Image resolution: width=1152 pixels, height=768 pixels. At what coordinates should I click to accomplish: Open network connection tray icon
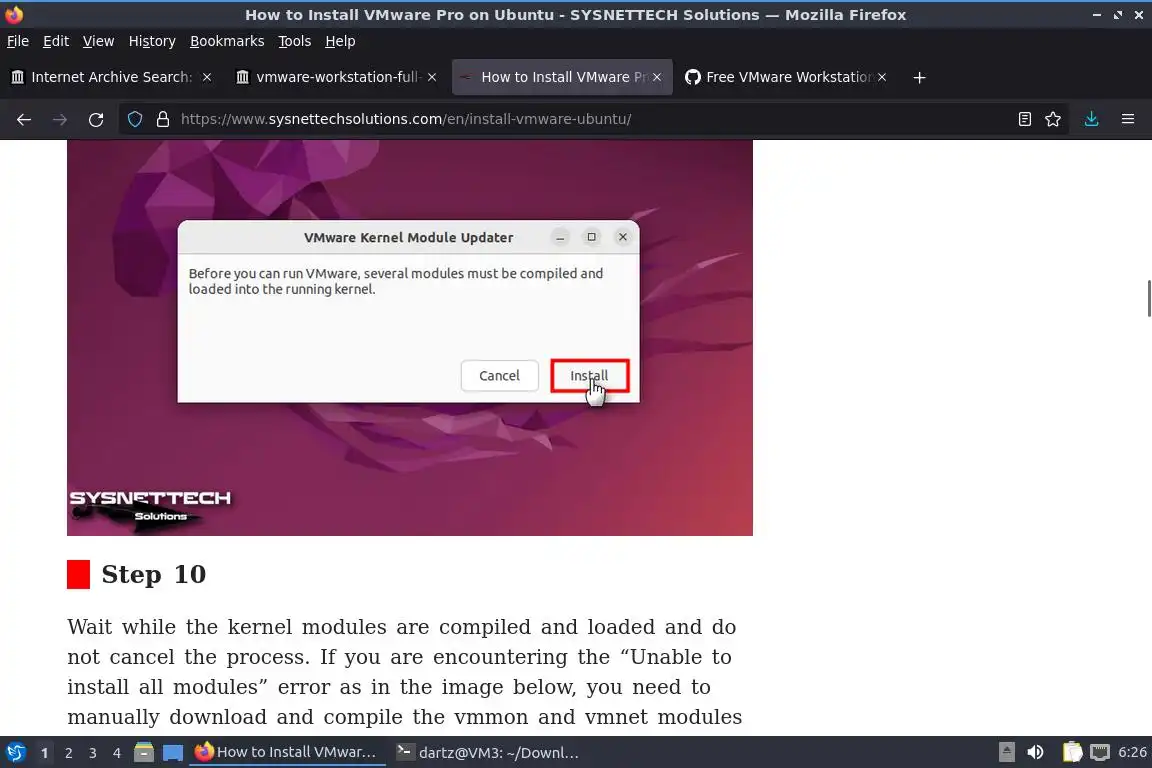1099,753
